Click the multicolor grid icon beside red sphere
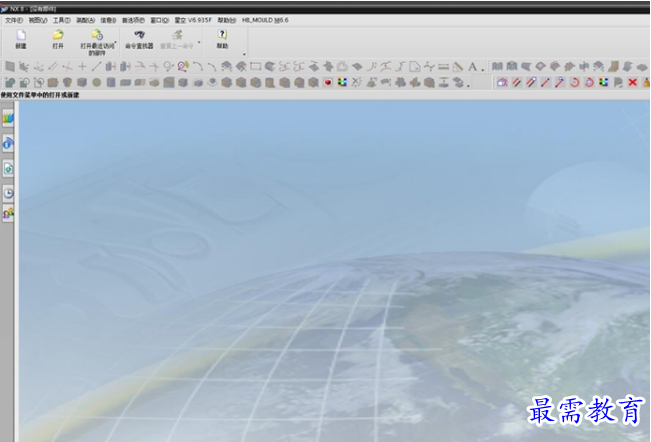The height and width of the screenshot is (442, 651). point(342,83)
